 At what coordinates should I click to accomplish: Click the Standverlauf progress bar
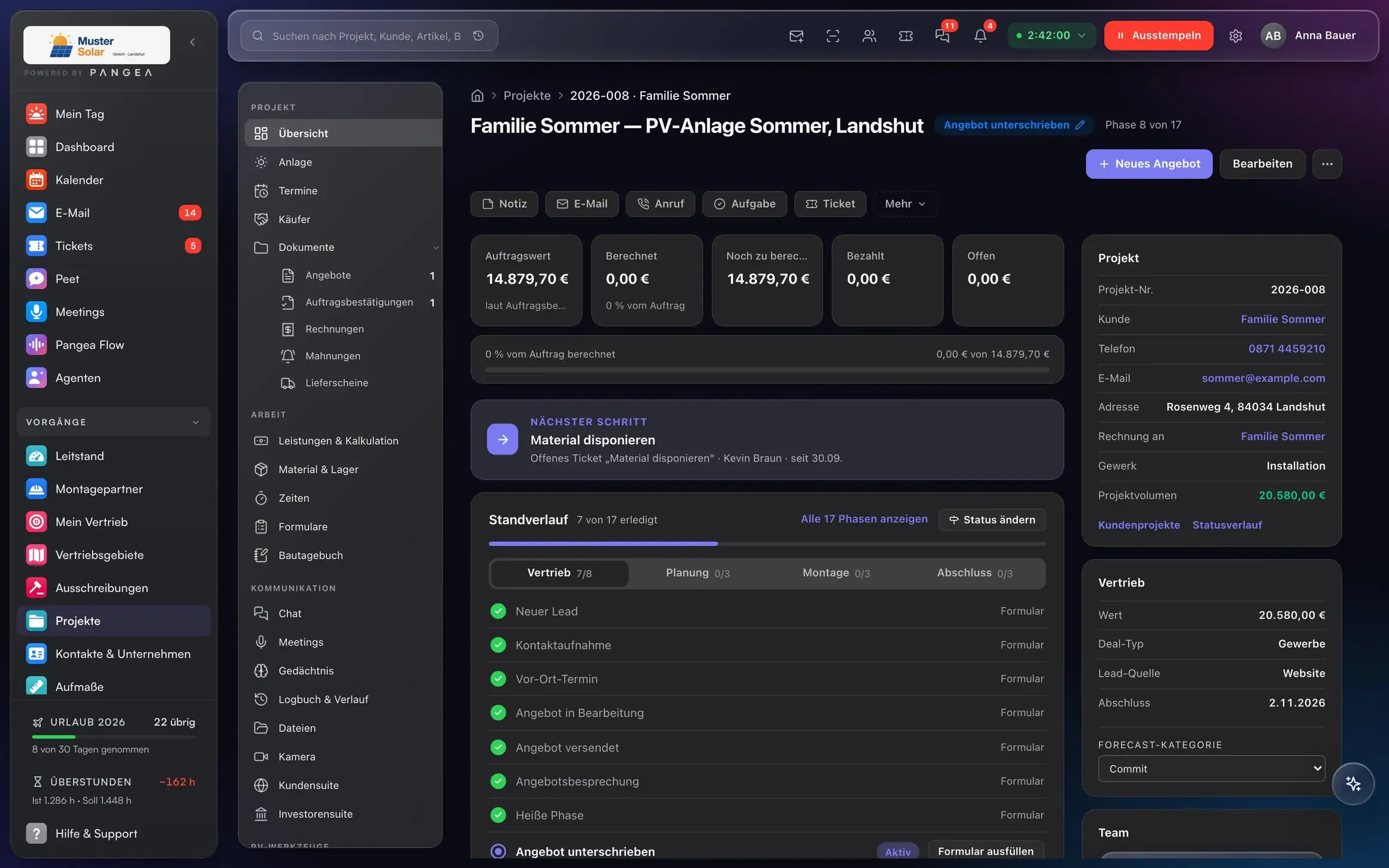pyautogui.click(x=767, y=544)
